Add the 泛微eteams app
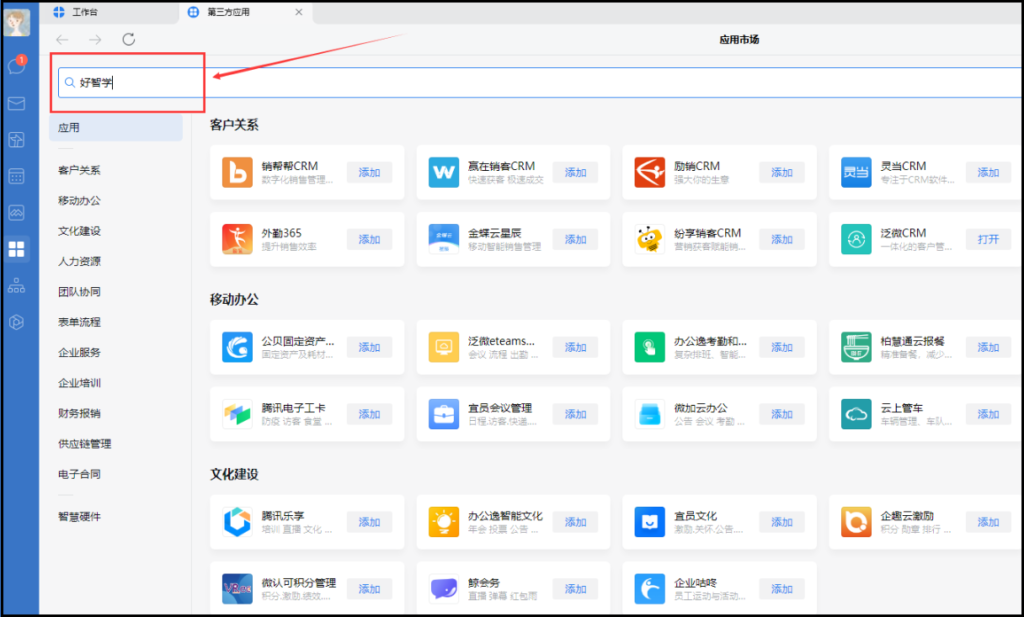Screen dimensions: 1024x617 click(x=575, y=347)
